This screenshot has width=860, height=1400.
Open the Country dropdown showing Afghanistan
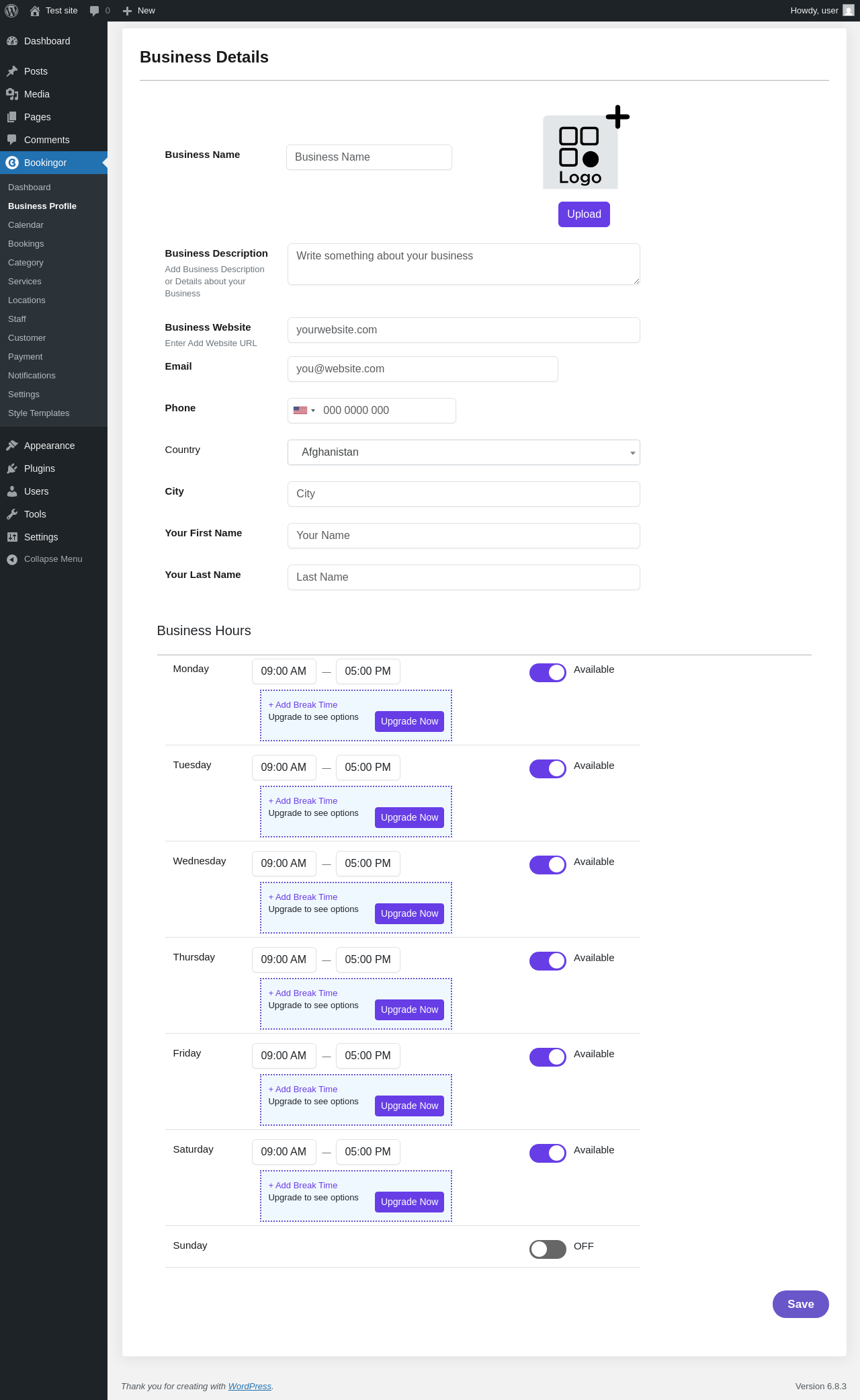click(x=464, y=452)
